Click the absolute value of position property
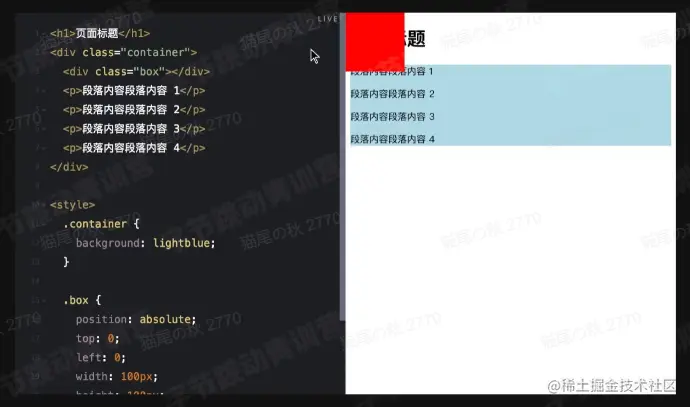Viewport: 690px width, 407px height. click(165, 319)
